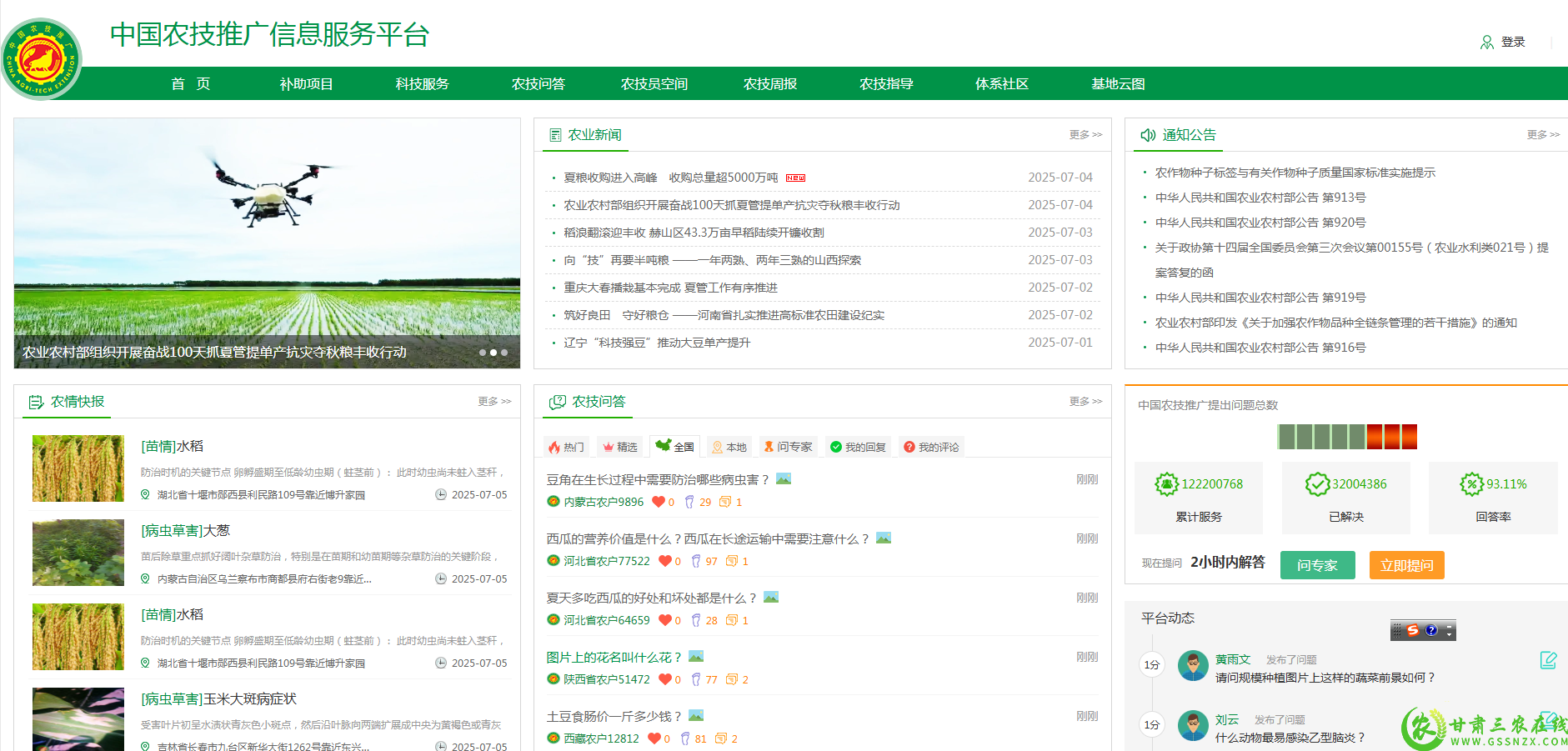The image size is (1568, 751).
Task: Open the 体系社区 navigation item
Action: (1001, 83)
